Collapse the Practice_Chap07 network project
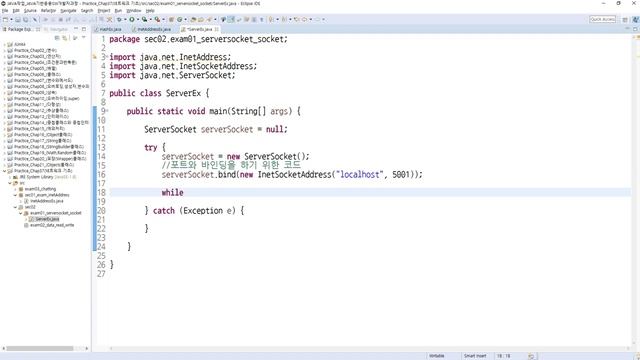This screenshot has width=640, height=360. [x=4, y=171]
